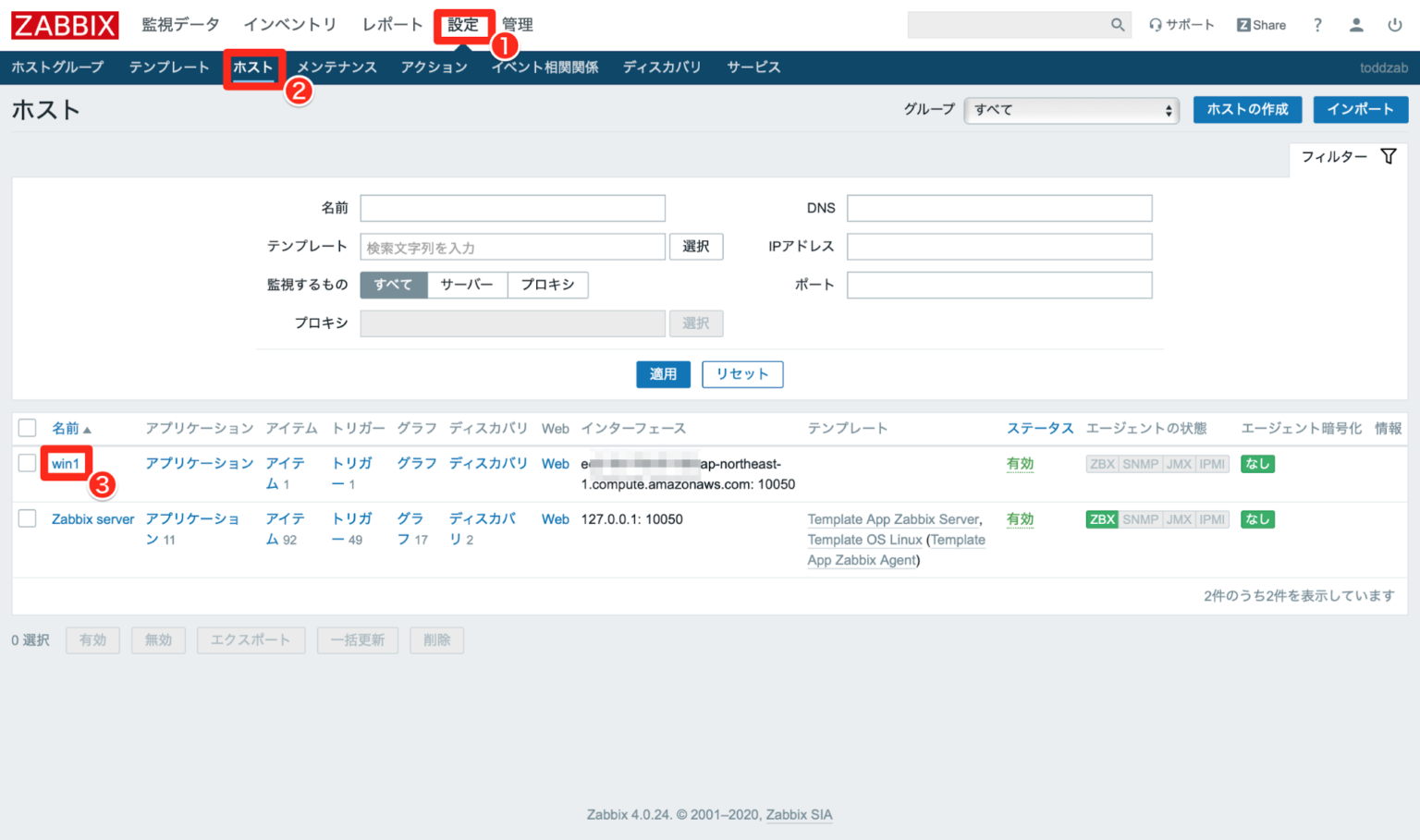
Task: Click the ZABBIX logo
Action: tap(65, 25)
